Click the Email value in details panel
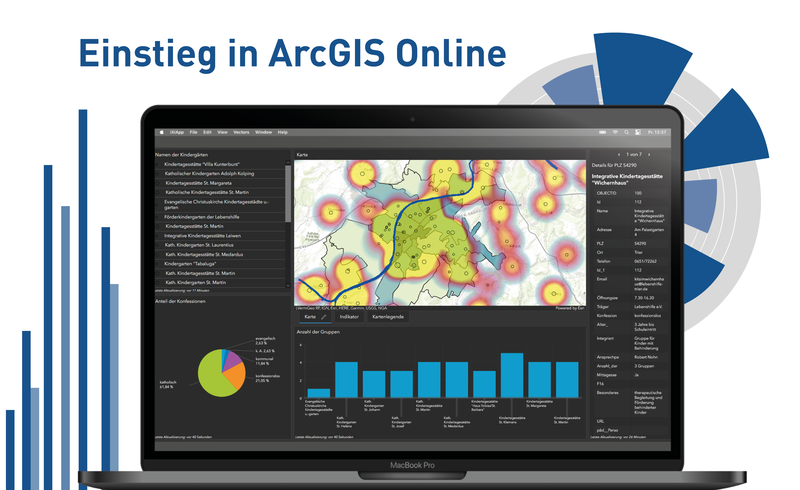800x490 pixels. (649, 284)
